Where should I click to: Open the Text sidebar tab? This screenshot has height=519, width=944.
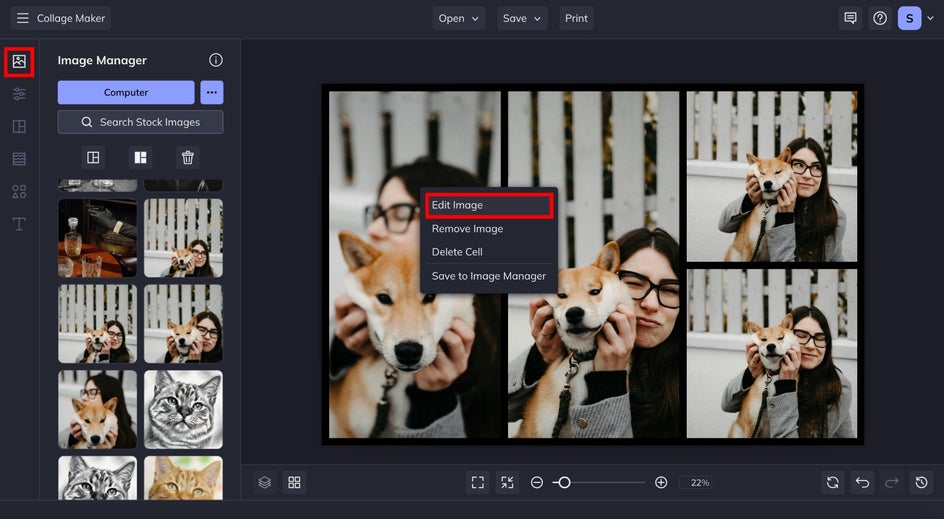tap(19, 224)
